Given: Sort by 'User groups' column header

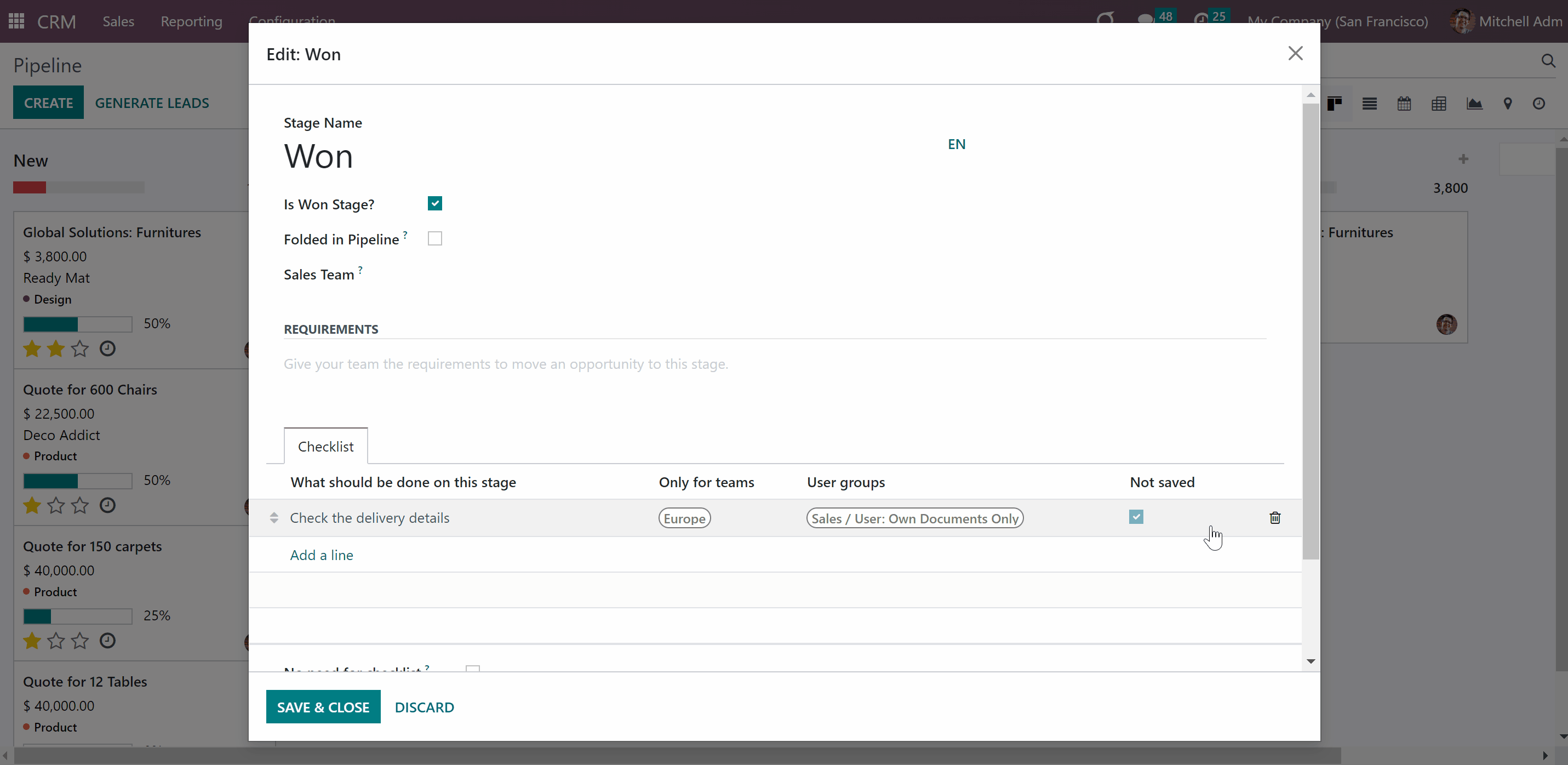Looking at the screenshot, I should [845, 482].
